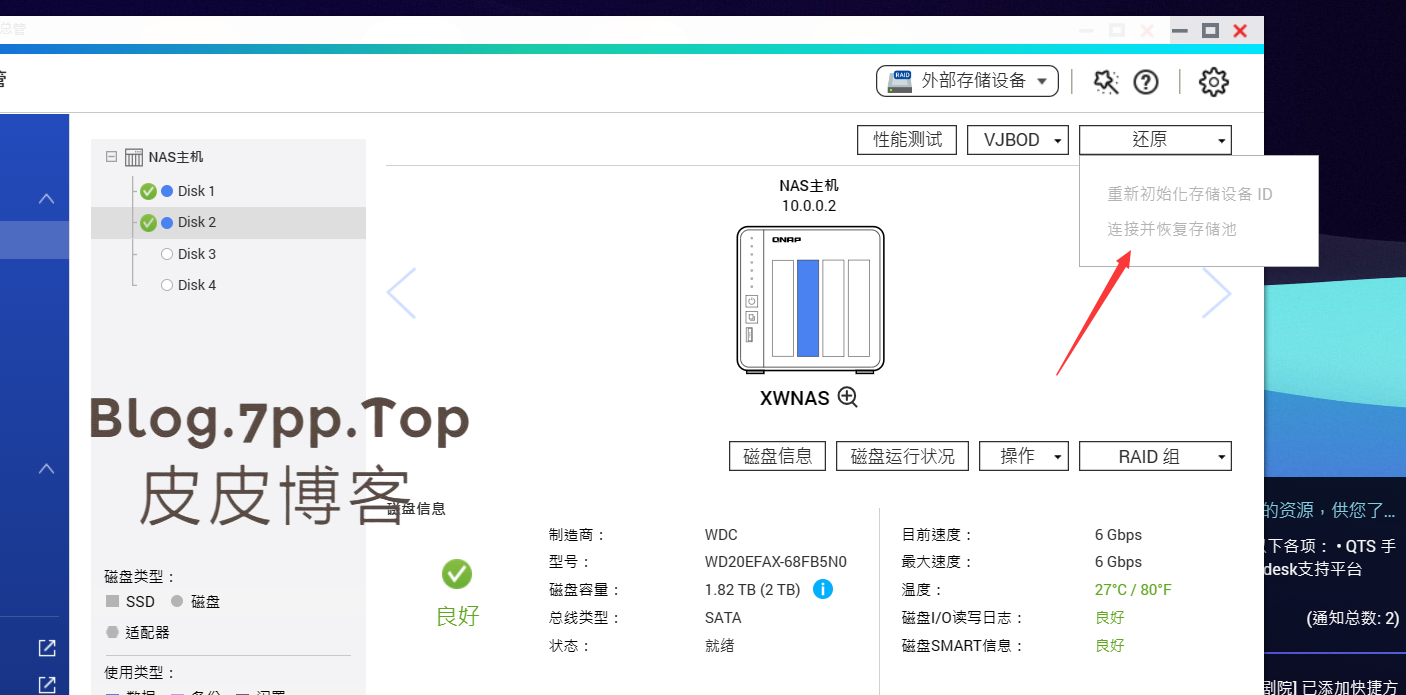Click the green check icon beside Disk 2
1406x695 pixels.
click(148, 222)
